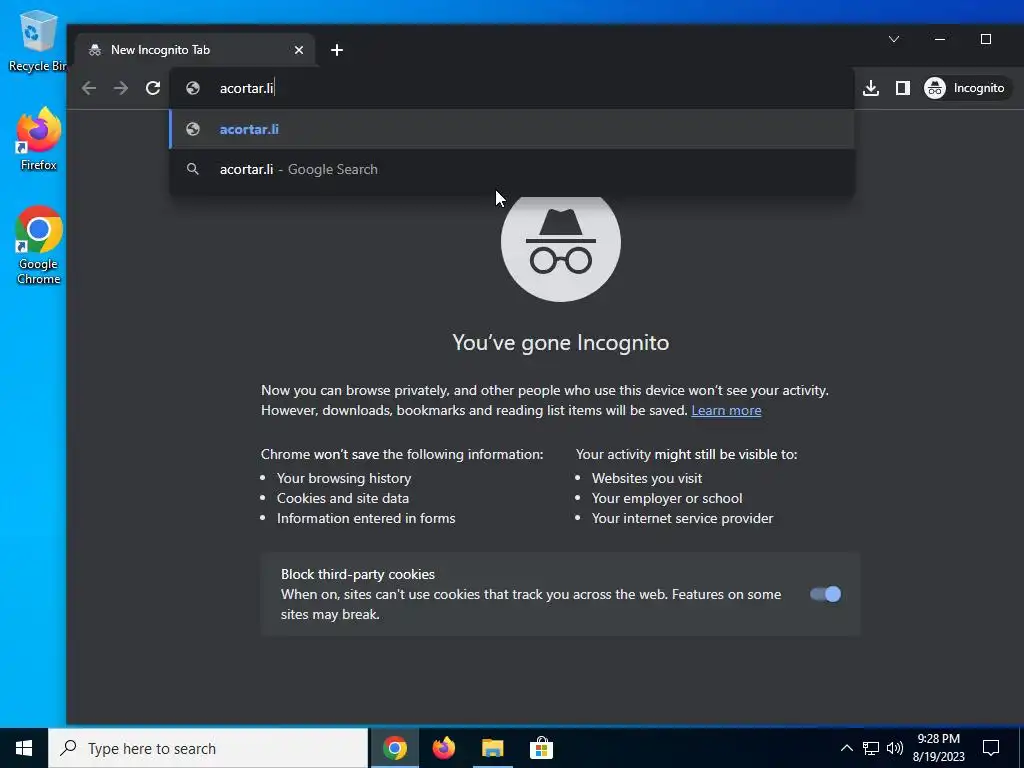The width and height of the screenshot is (1024, 768).
Task: Select the New Incognito Tab
Action: [x=195, y=50]
